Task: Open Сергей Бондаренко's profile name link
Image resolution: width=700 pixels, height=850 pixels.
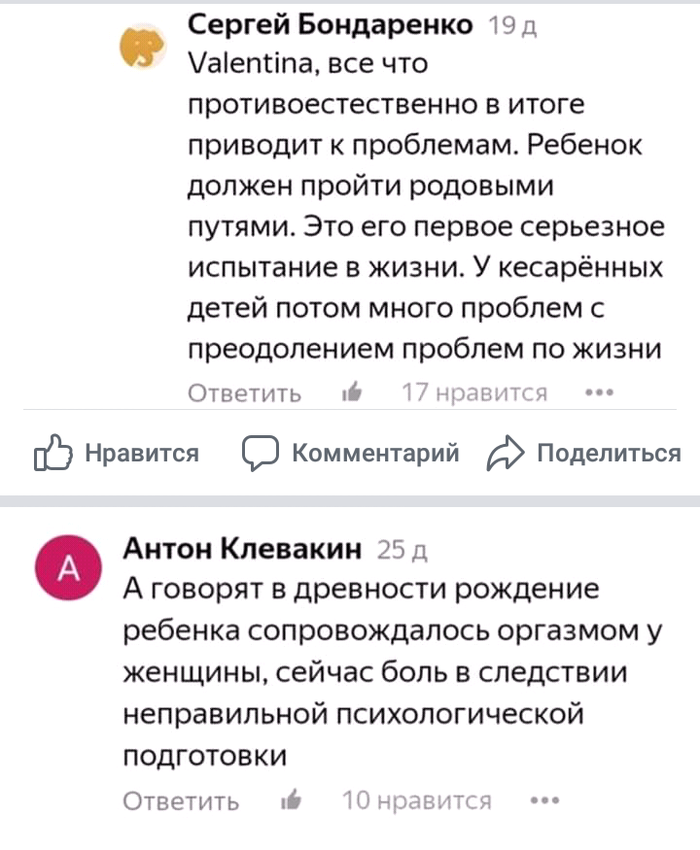Action: [x=331, y=25]
